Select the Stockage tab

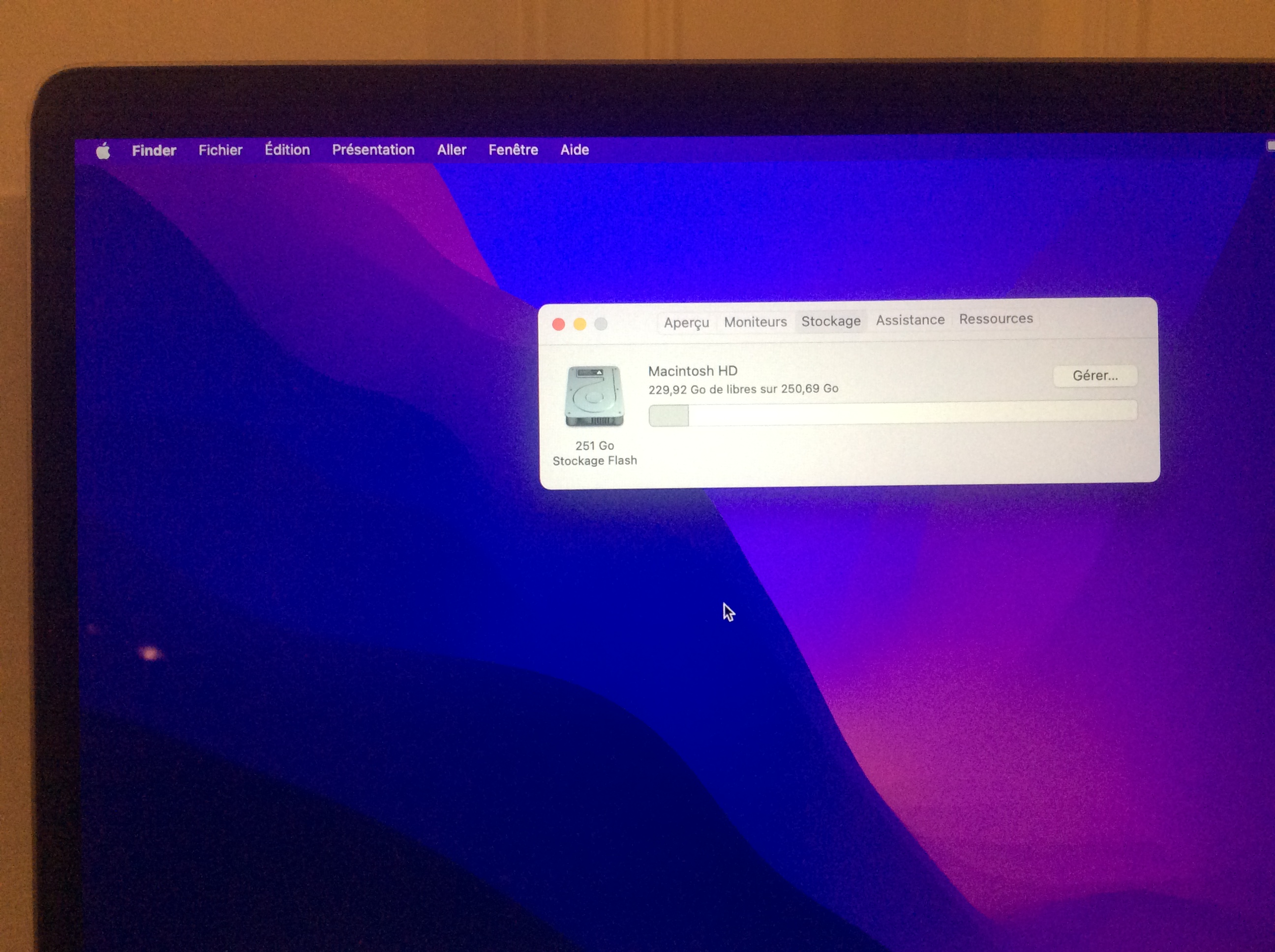point(831,321)
